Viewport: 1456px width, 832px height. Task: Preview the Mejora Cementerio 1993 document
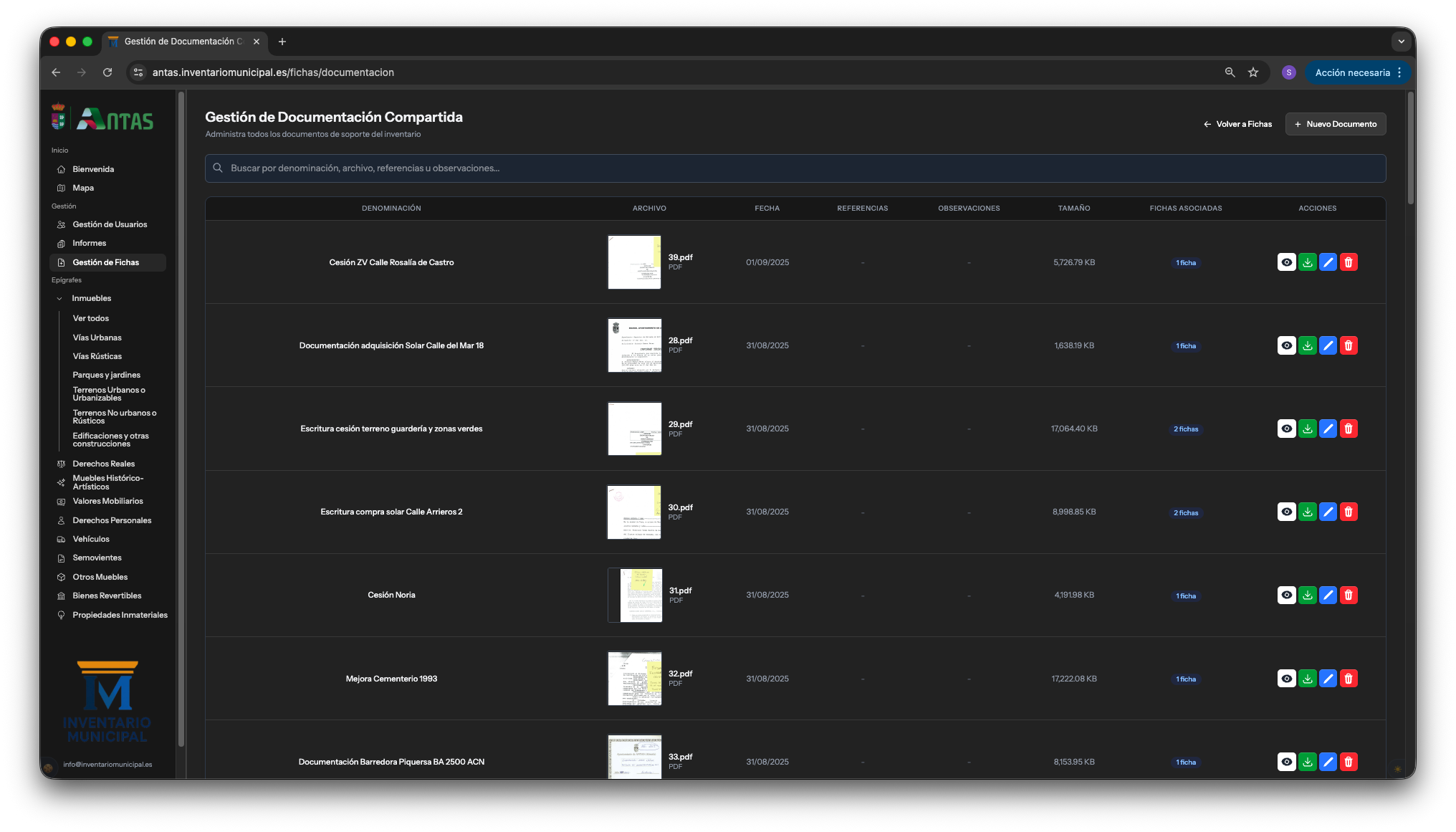coord(1287,678)
